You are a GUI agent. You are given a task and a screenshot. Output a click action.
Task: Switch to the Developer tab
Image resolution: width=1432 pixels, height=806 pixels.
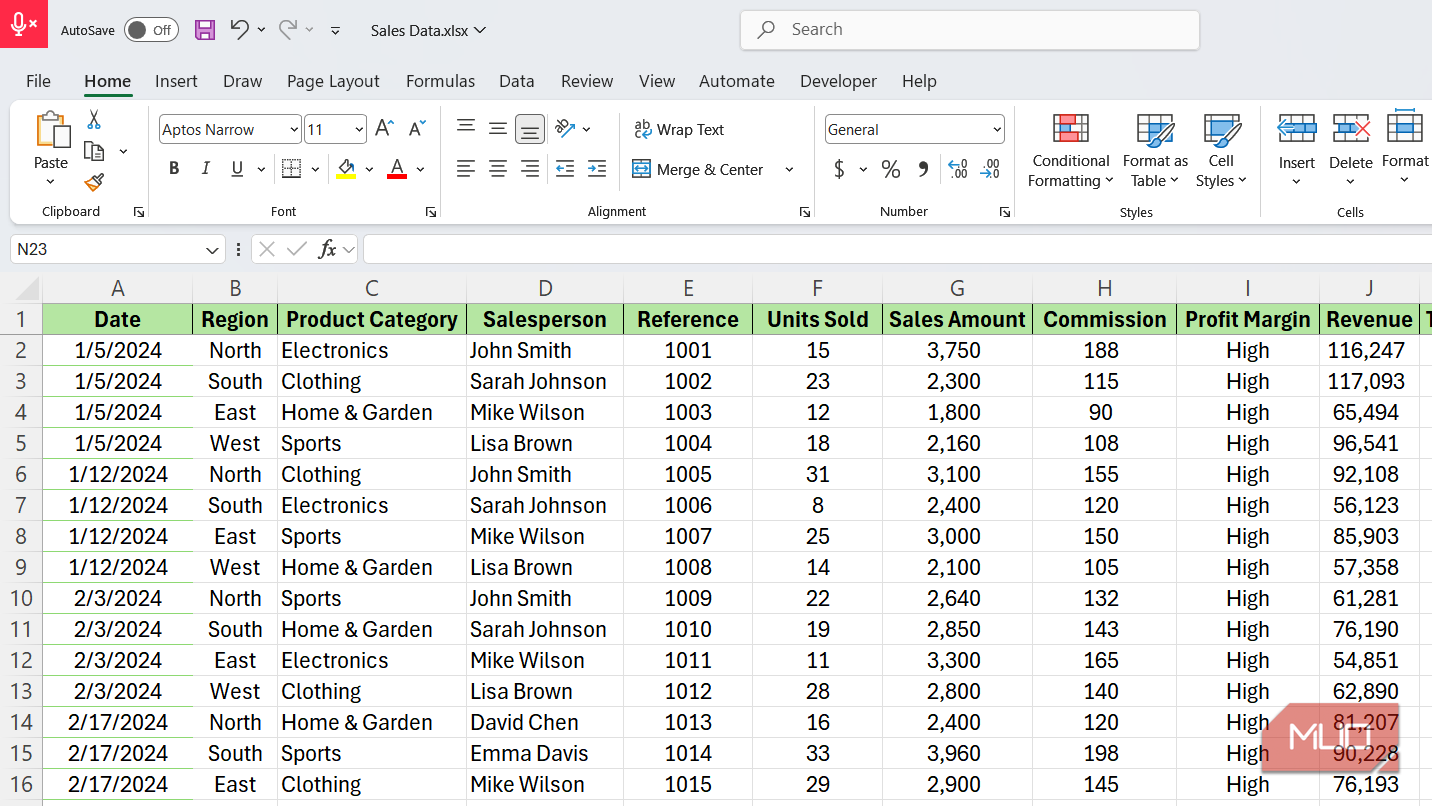[x=838, y=81]
